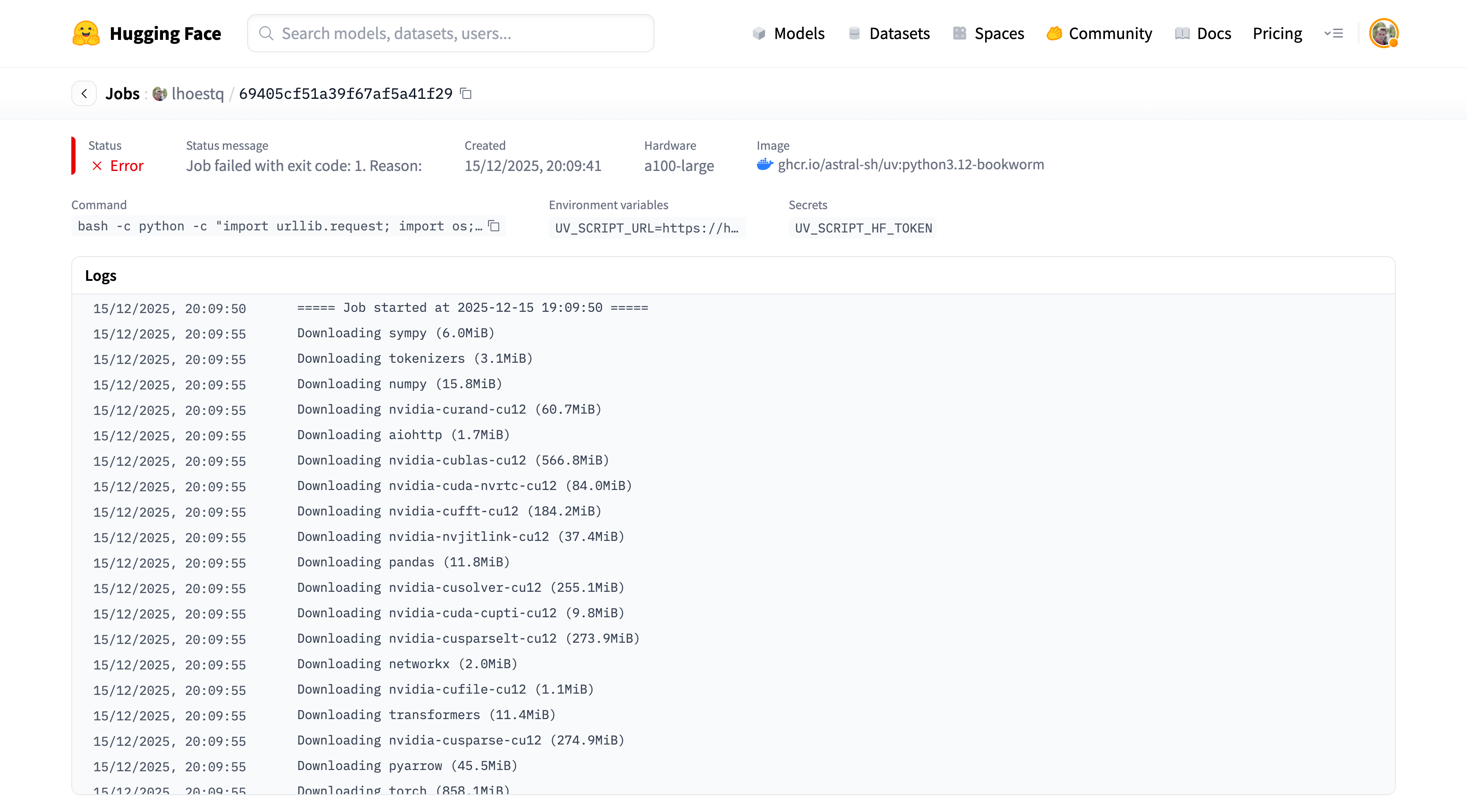Click the Jobs breadcrumb link
Viewport: 1467px width, 812px height.
click(122, 94)
